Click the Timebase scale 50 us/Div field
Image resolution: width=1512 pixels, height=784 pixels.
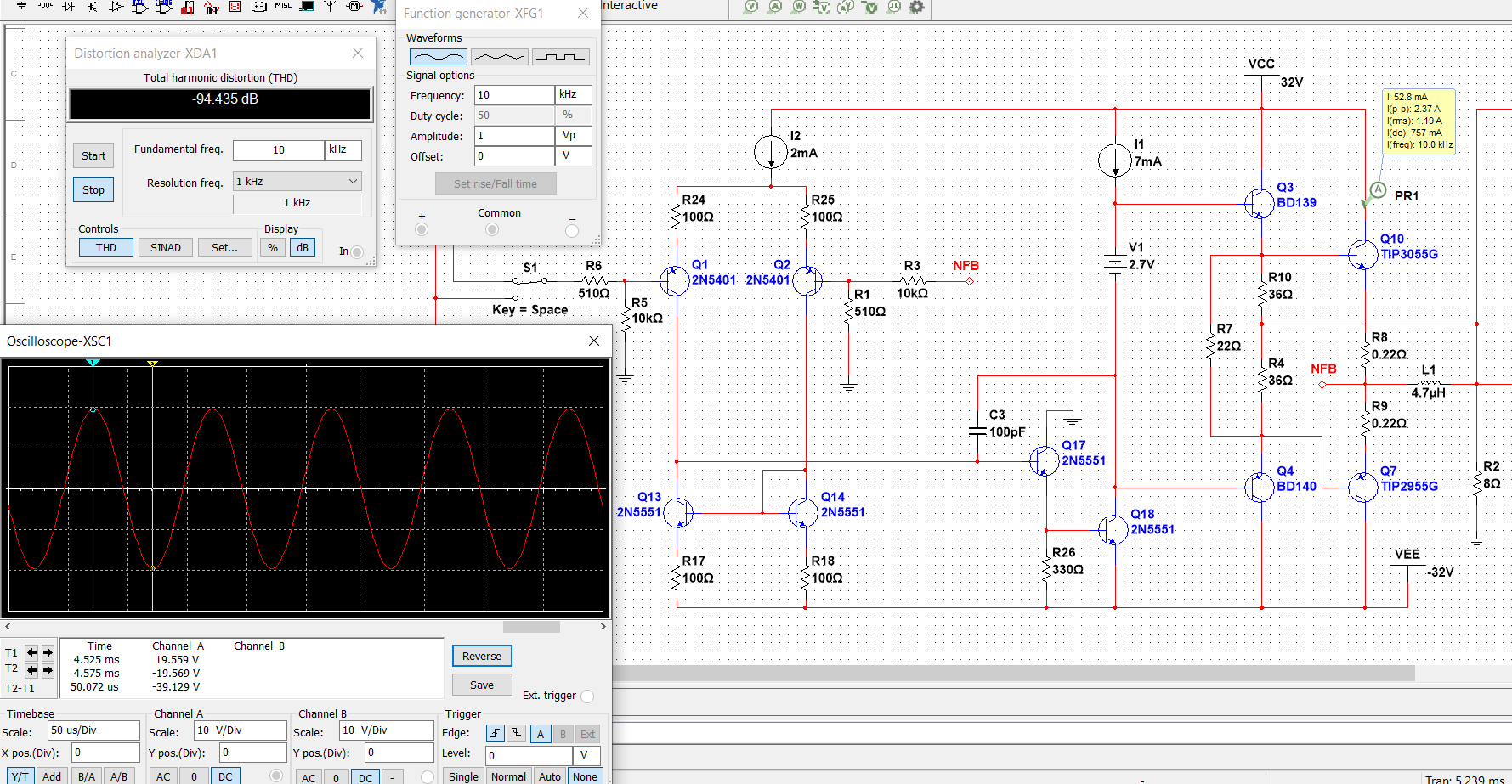pos(93,730)
